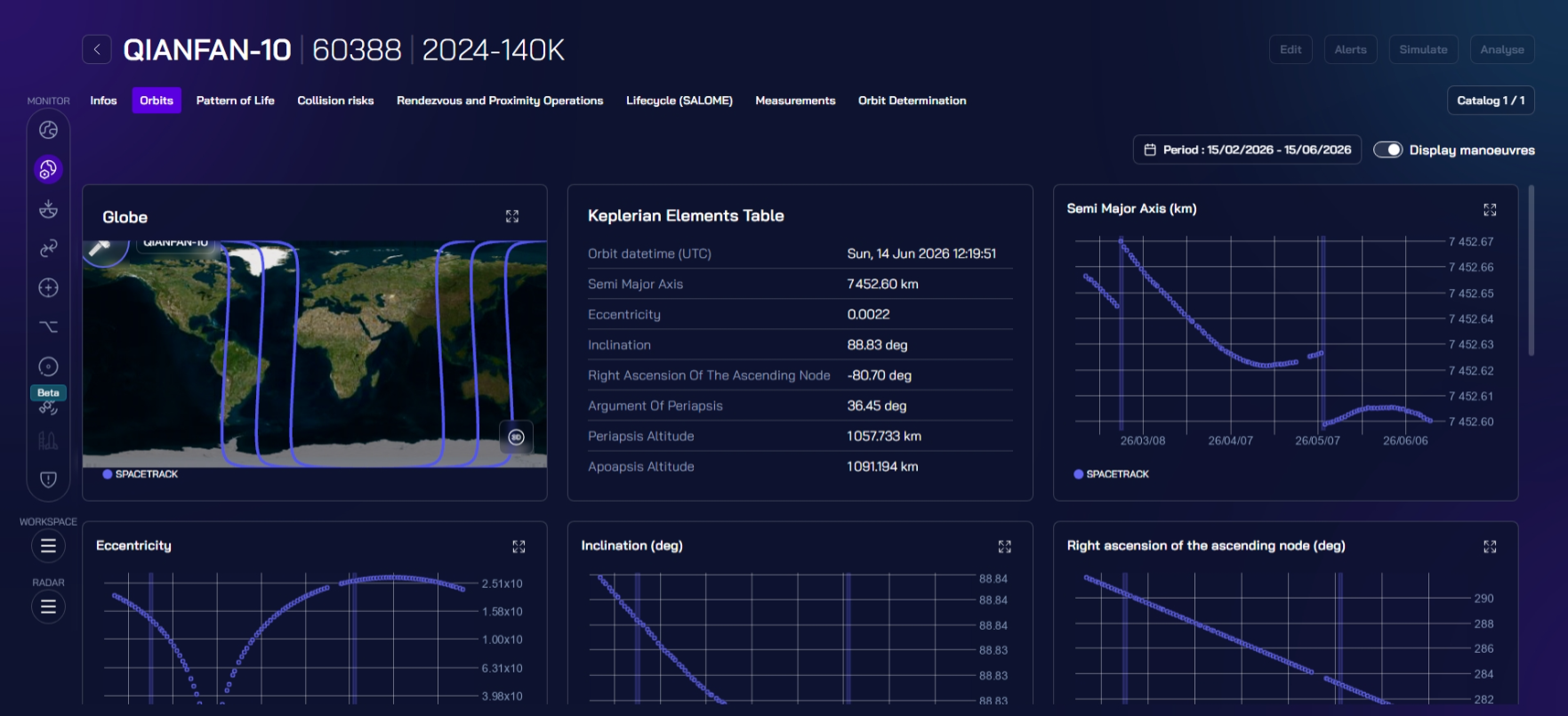Expand the Eccentricity chart fullscreen
Screen dimensions: 1568x716
pyautogui.click(x=519, y=546)
